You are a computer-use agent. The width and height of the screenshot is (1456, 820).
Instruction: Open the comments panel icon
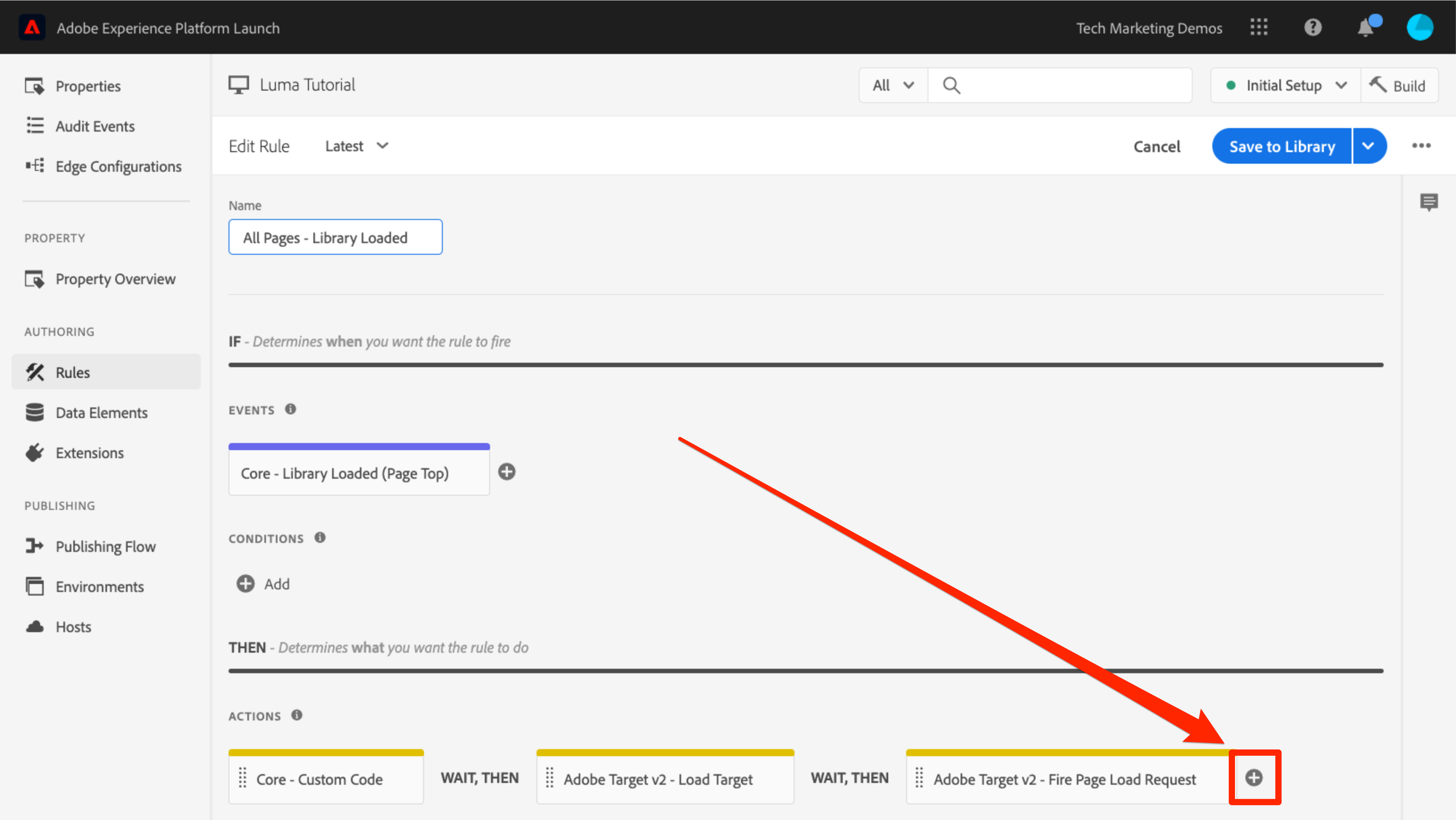1428,202
